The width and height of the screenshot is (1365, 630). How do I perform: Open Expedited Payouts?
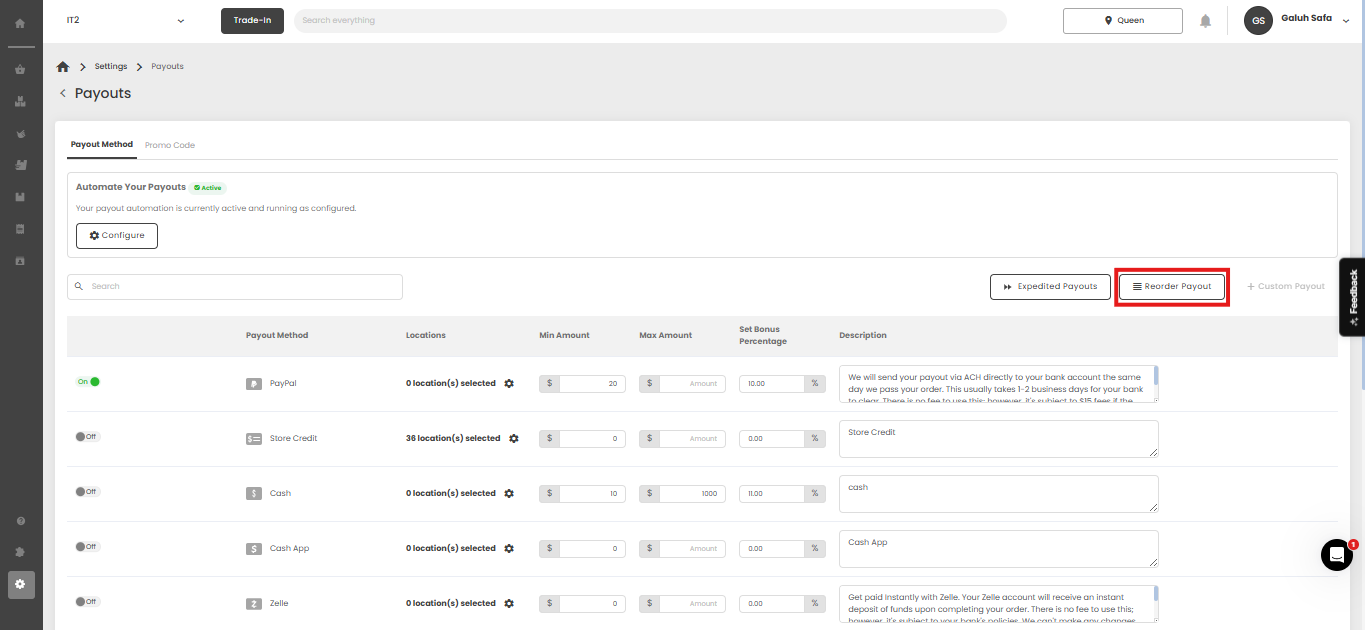point(1050,286)
